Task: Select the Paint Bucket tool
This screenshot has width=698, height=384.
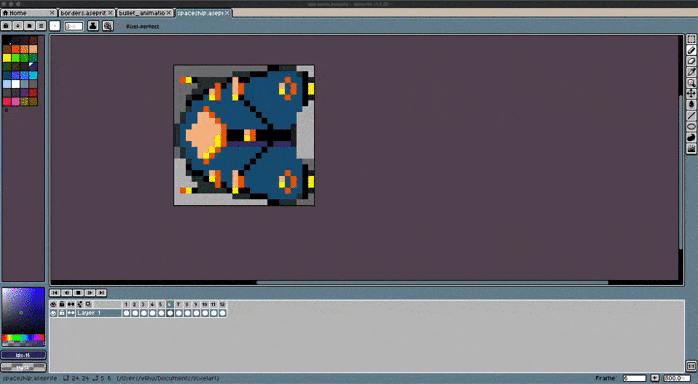Action: click(691, 104)
